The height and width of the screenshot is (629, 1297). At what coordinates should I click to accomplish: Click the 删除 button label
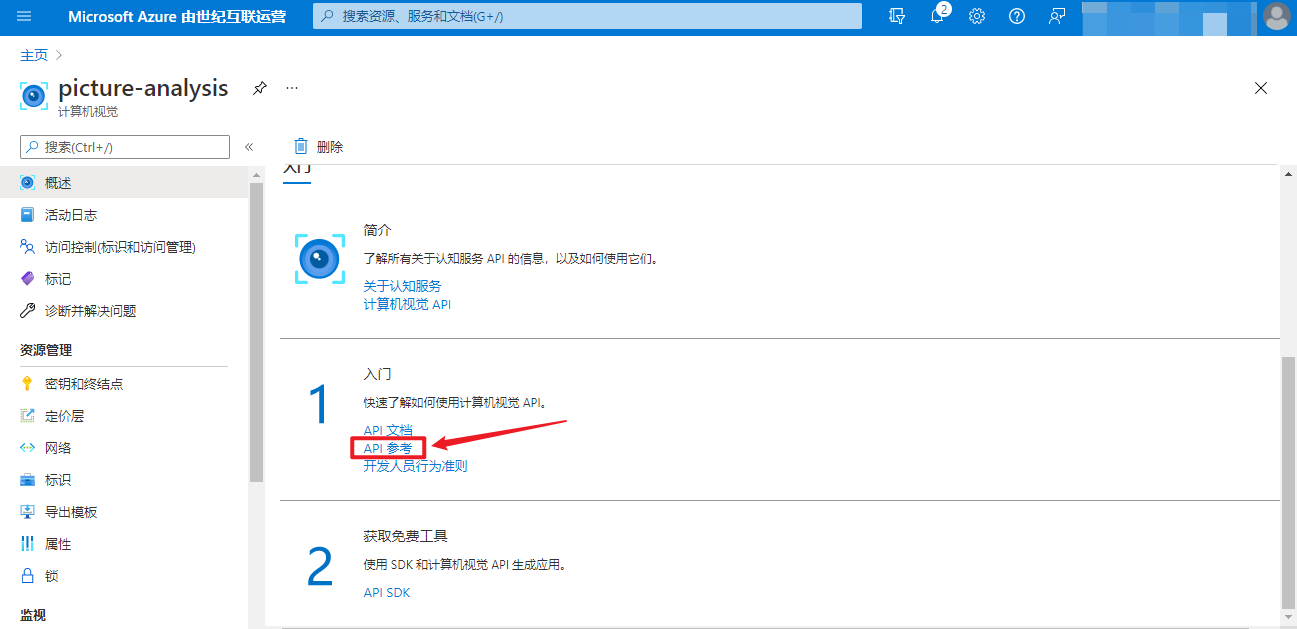(330, 147)
